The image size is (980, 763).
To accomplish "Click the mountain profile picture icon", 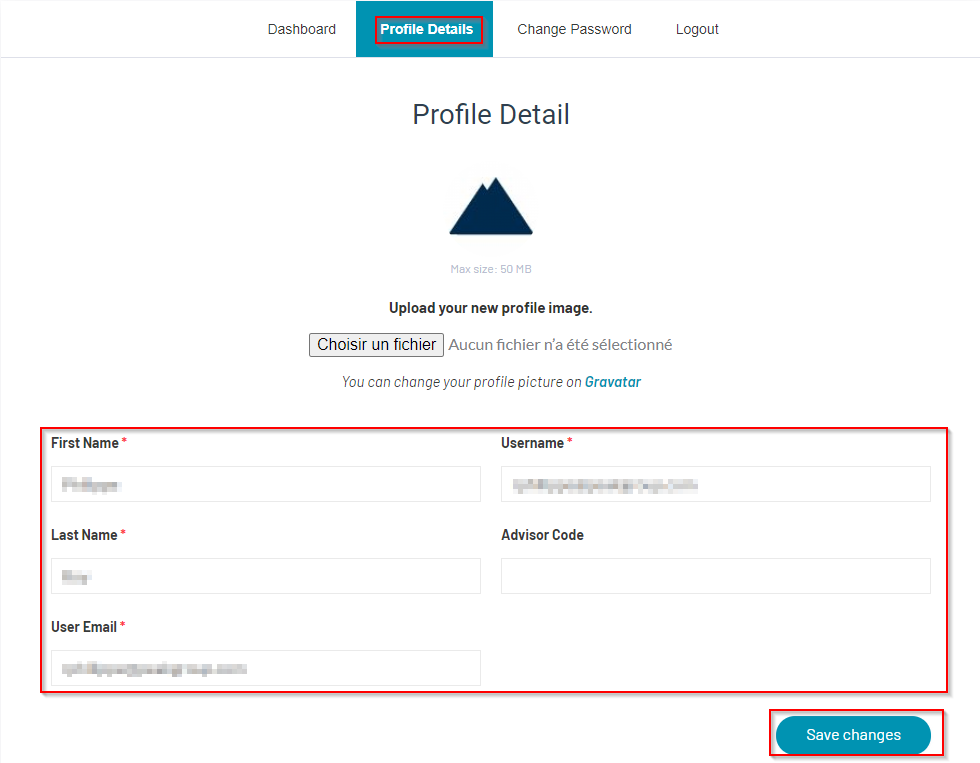I will (x=491, y=206).
